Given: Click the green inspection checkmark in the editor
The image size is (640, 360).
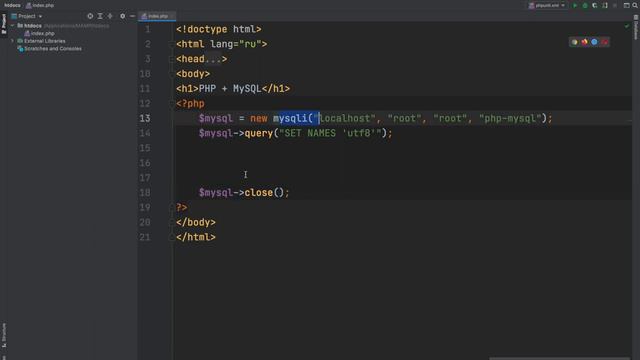Looking at the screenshot, I should (x=627, y=27).
